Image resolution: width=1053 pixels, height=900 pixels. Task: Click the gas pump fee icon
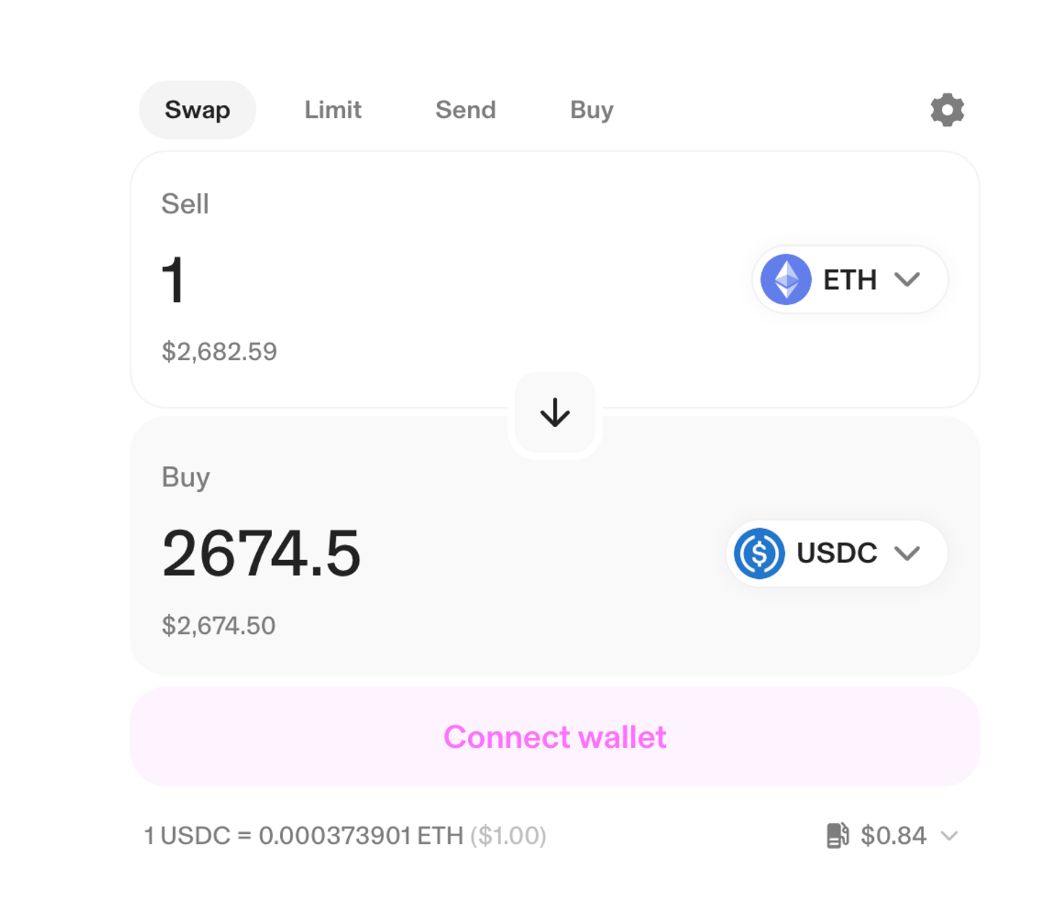(837, 835)
